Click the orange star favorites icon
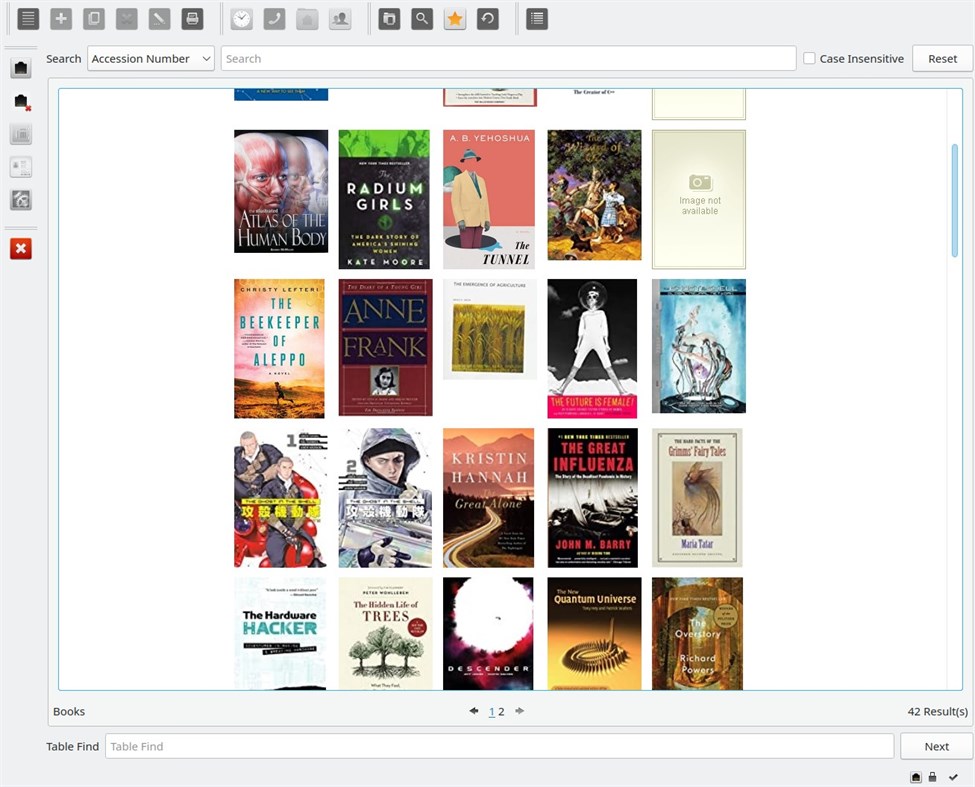 tap(455, 18)
